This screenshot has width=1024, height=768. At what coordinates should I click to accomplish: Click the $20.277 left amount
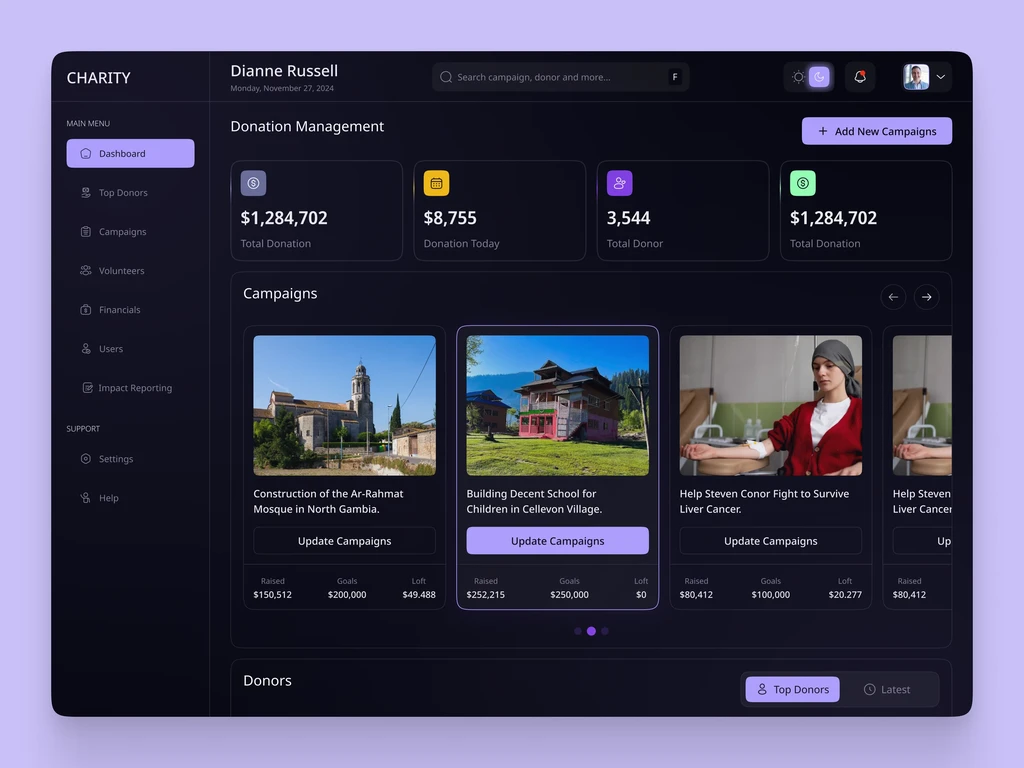coord(845,595)
